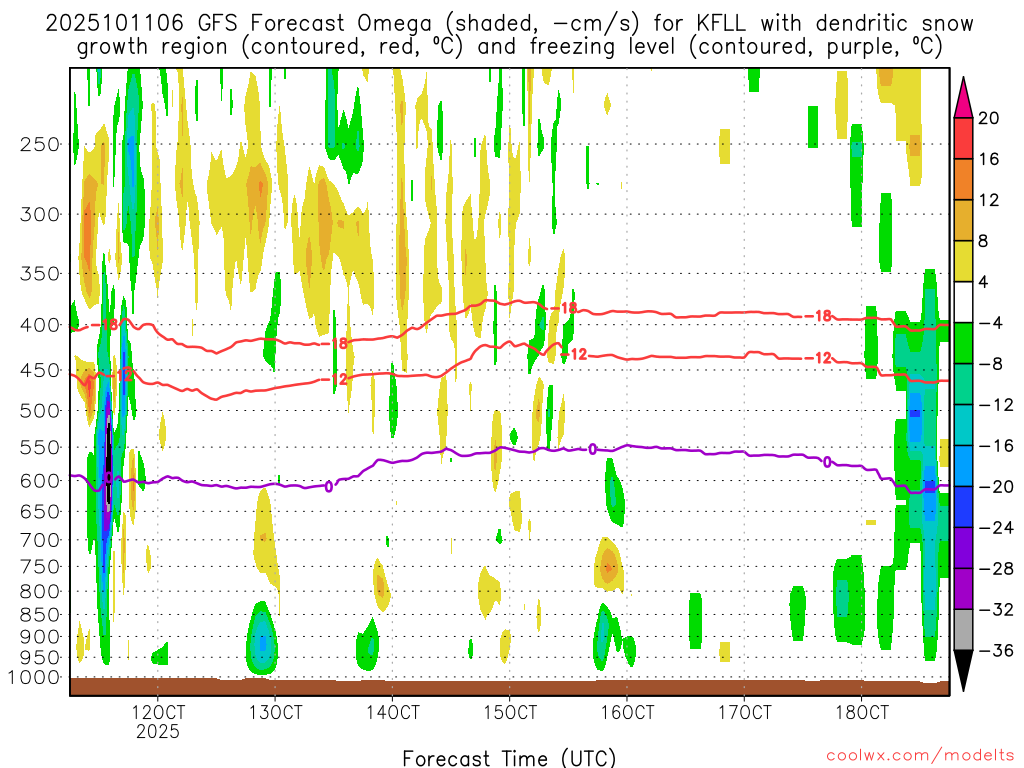The width and height of the screenshot is (1024, 768).
Task: Click the Forecast Time (UTC) axis title
Action: point(510,757)
